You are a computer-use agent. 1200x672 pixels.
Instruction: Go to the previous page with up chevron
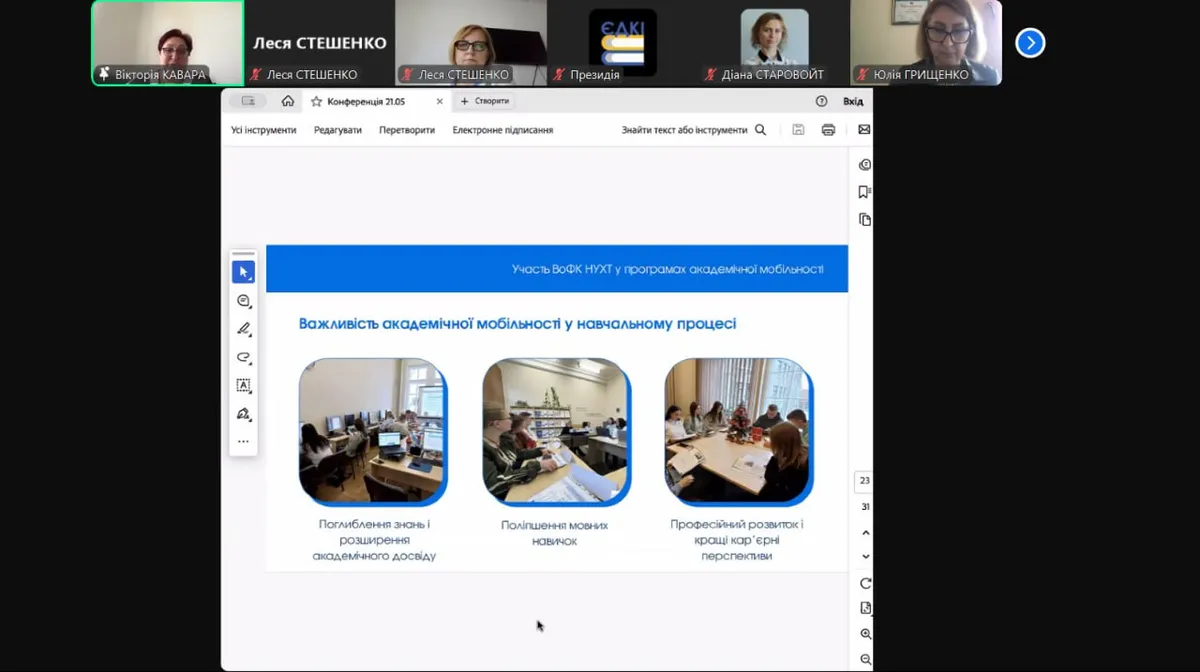click(x=866, y=533)
